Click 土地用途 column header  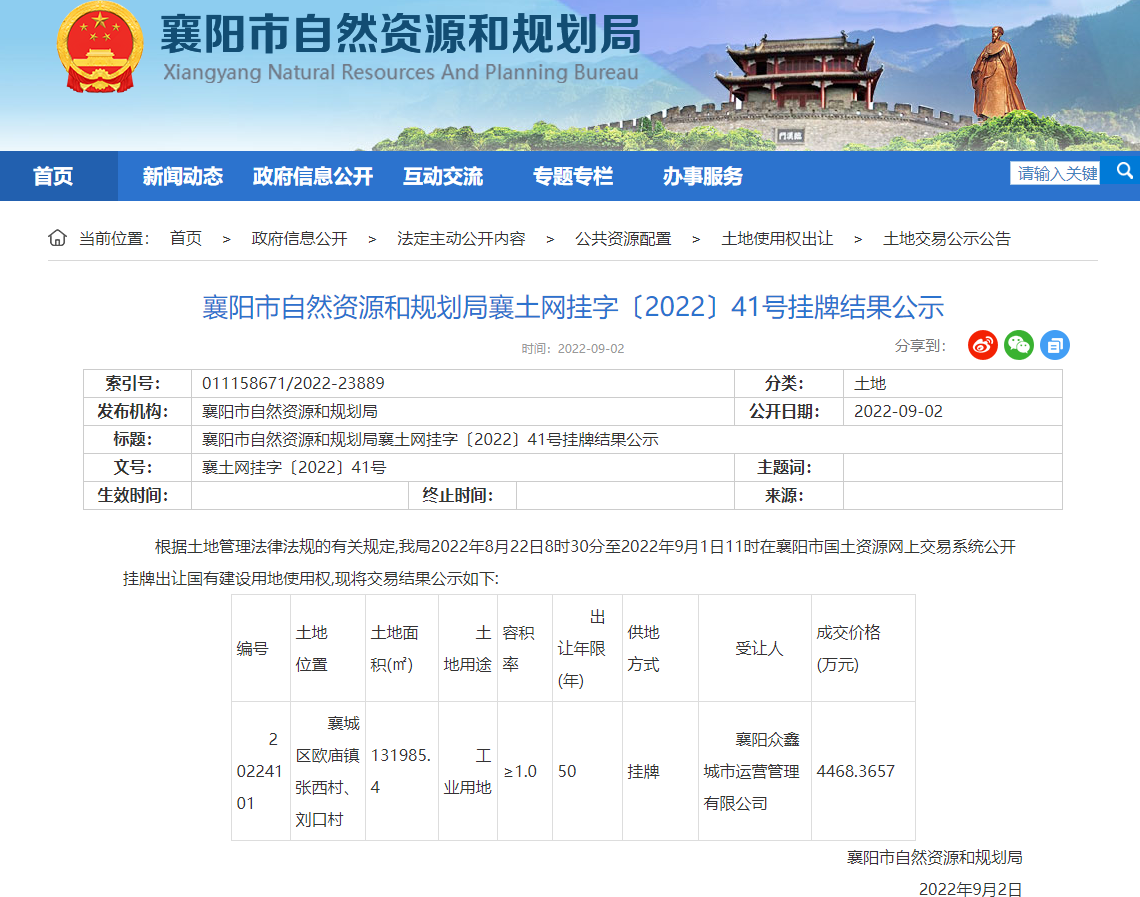point(467,648)
